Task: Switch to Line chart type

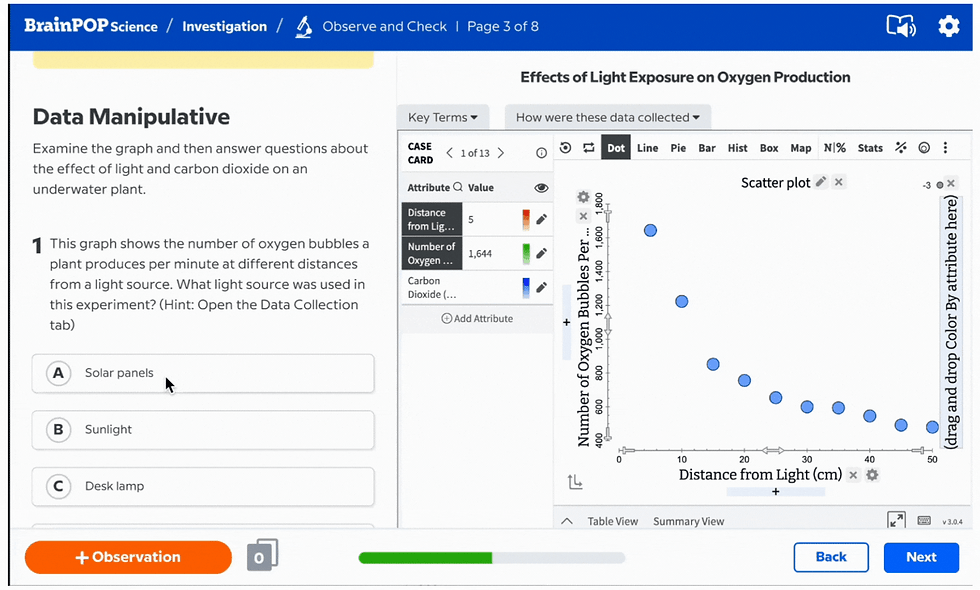Action: point(648,148)
